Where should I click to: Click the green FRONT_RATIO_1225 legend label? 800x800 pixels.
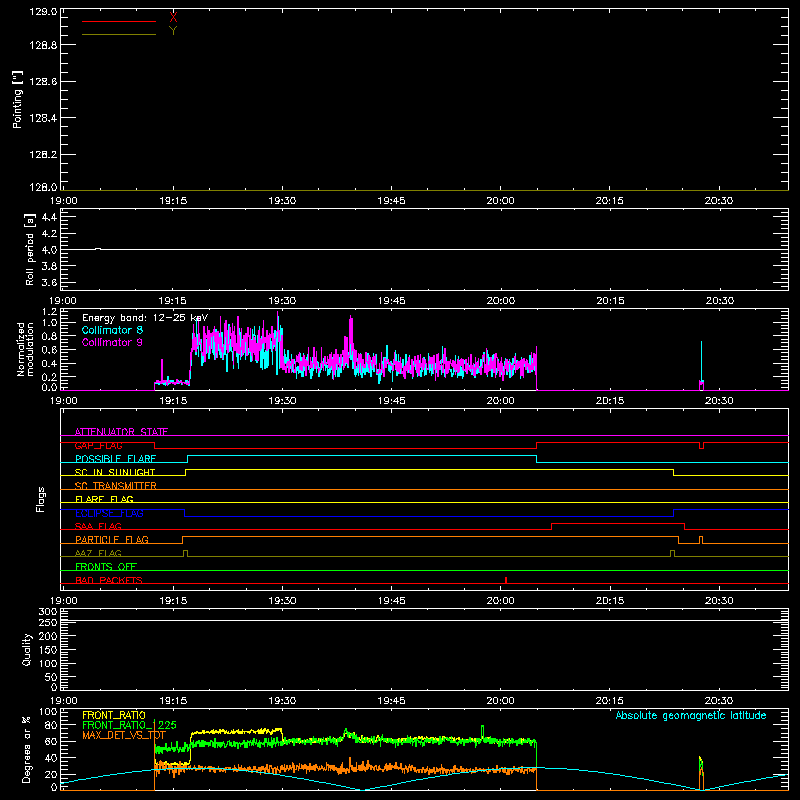pyautogui.click(x=129, y=726)
